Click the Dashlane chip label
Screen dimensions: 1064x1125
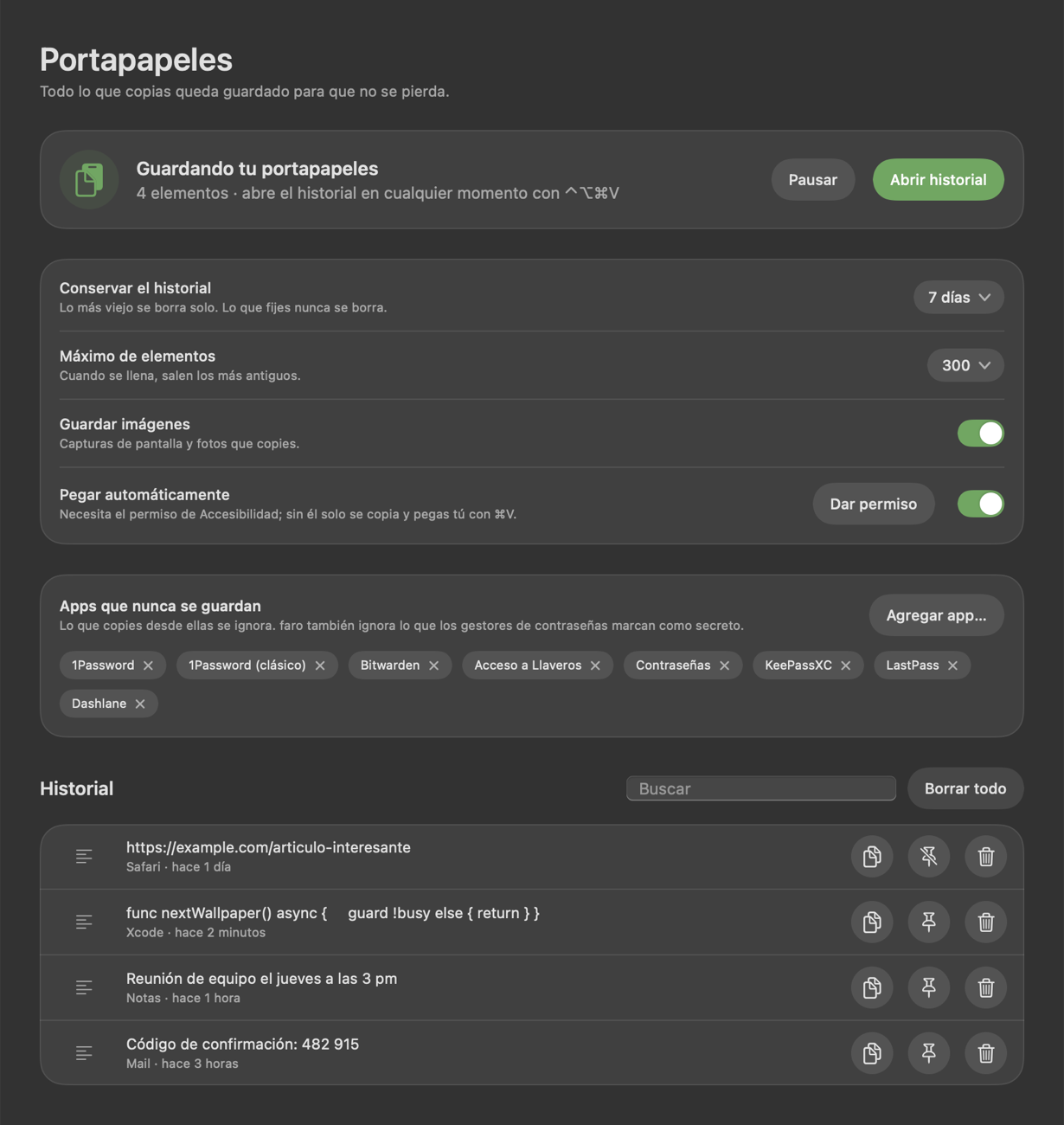[99, 704]
